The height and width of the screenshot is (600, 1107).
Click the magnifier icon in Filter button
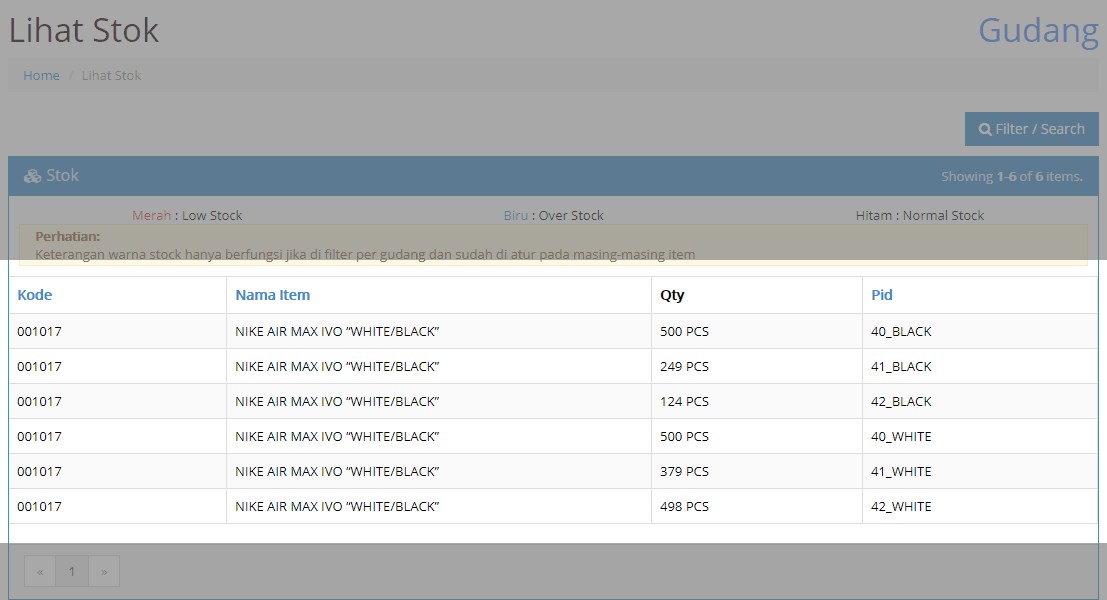(985, 130)
